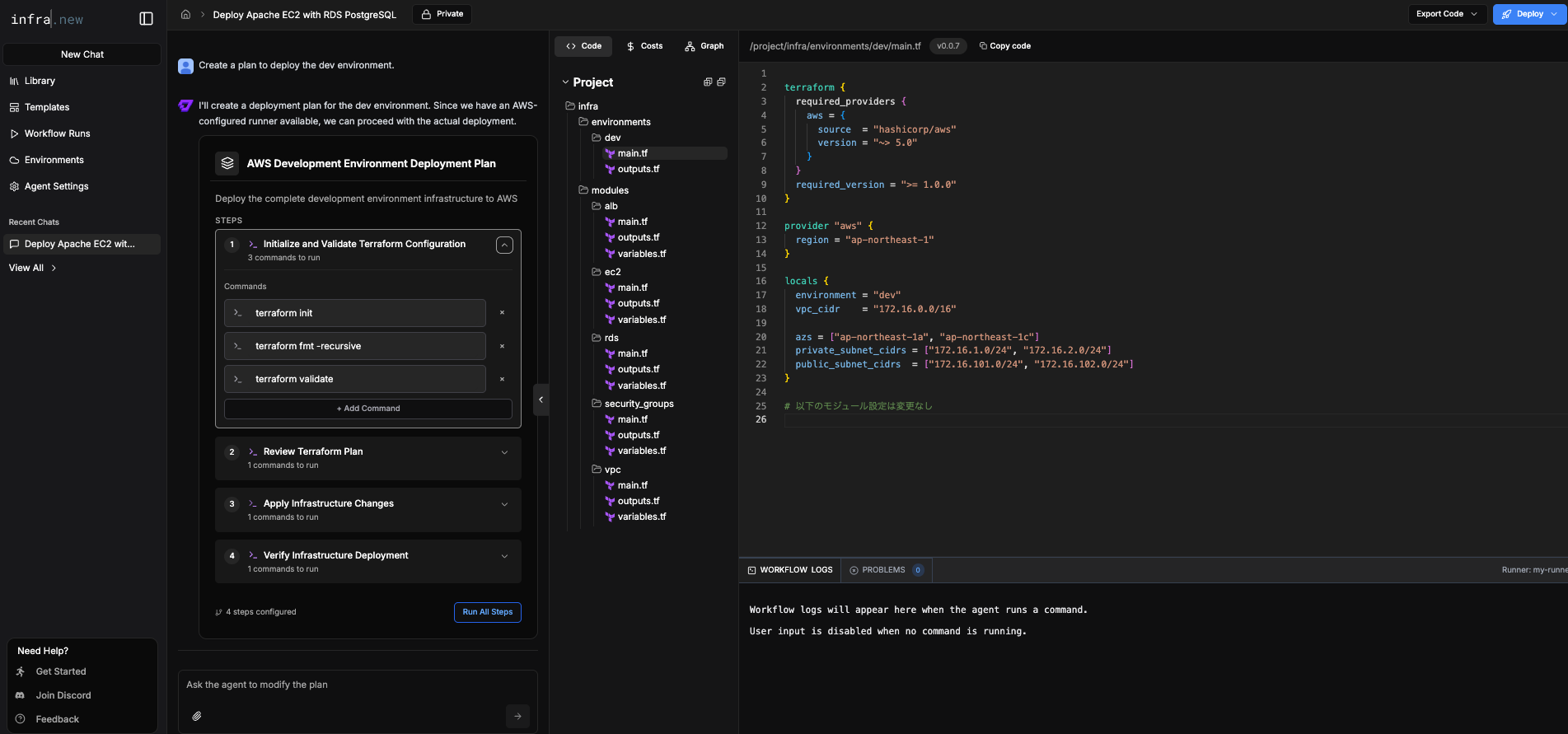Start a New Chat
Screen dimensions: 1568x734
pos(82,54)
